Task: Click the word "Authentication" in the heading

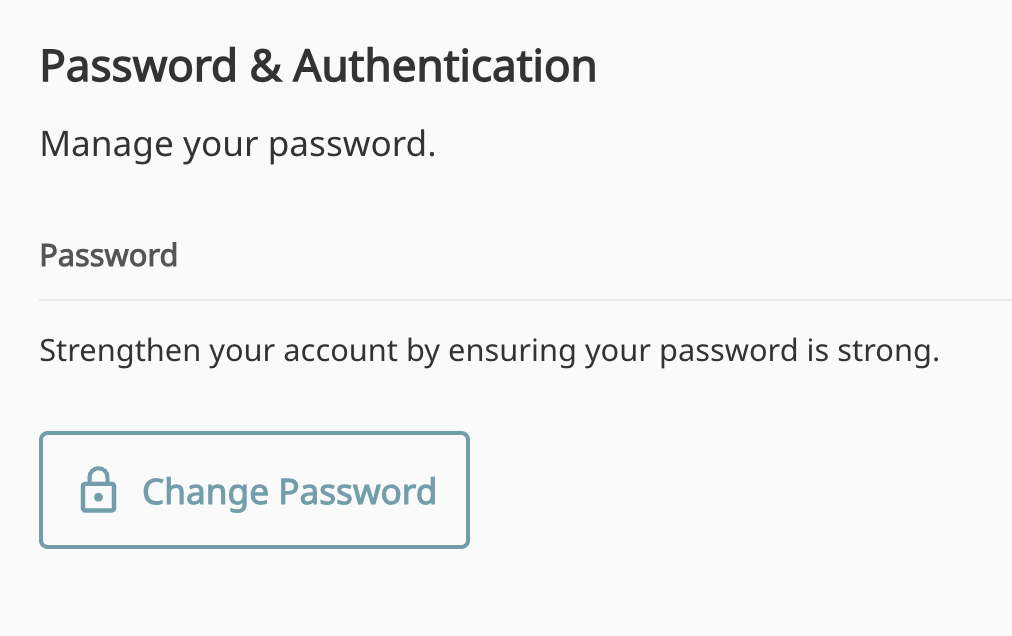Action: point(445,67)
